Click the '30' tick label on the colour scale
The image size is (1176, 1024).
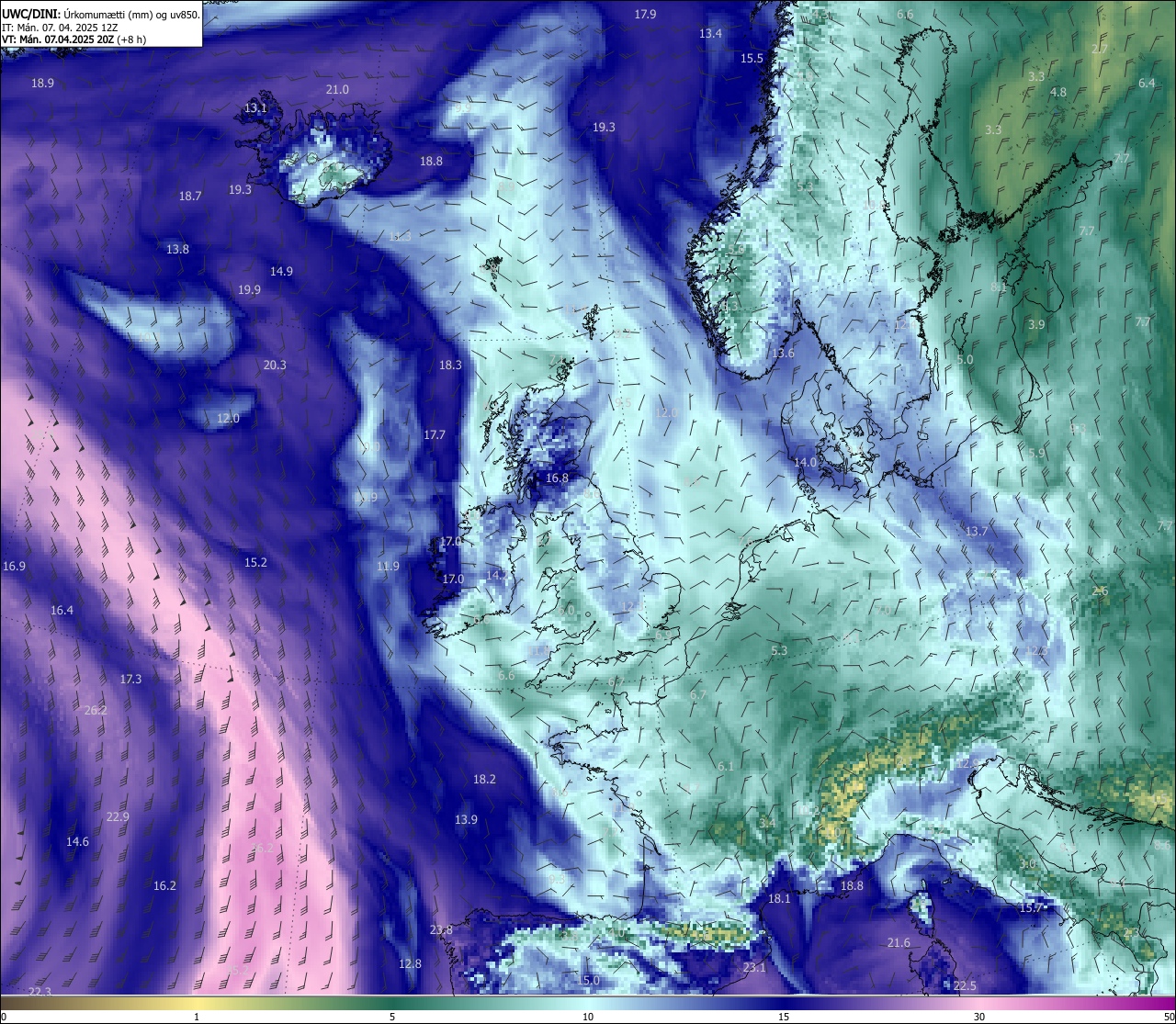979,1017
